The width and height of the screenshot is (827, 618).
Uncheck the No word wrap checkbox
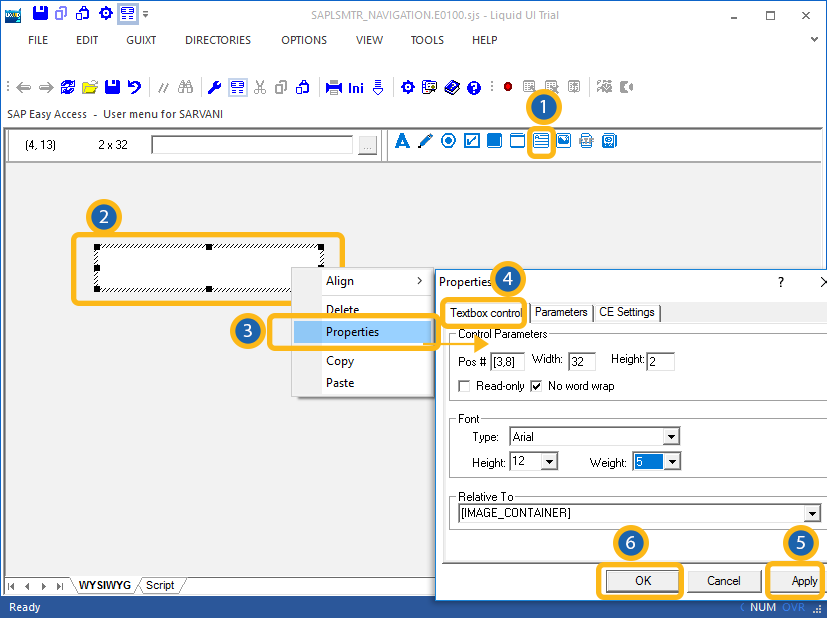click(x=536, y=386)
